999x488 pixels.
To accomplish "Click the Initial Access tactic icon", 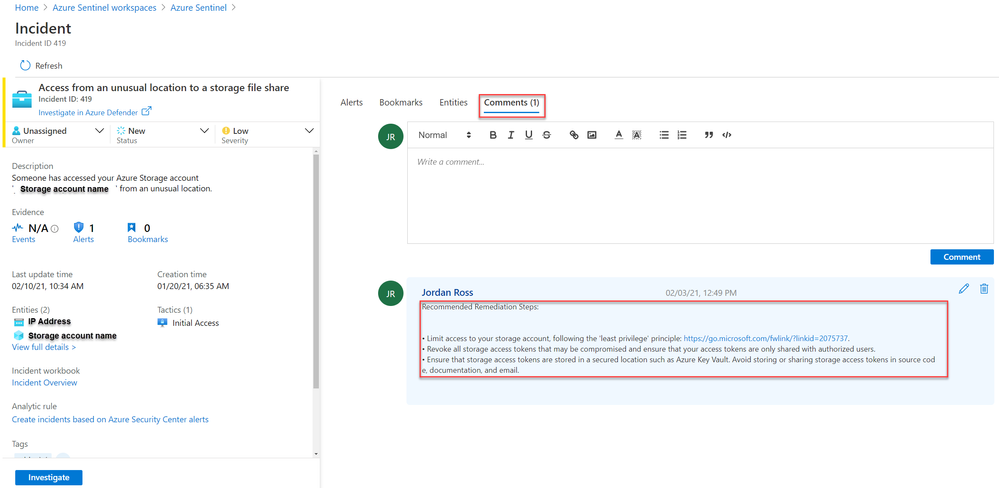I will coord(162,322).
